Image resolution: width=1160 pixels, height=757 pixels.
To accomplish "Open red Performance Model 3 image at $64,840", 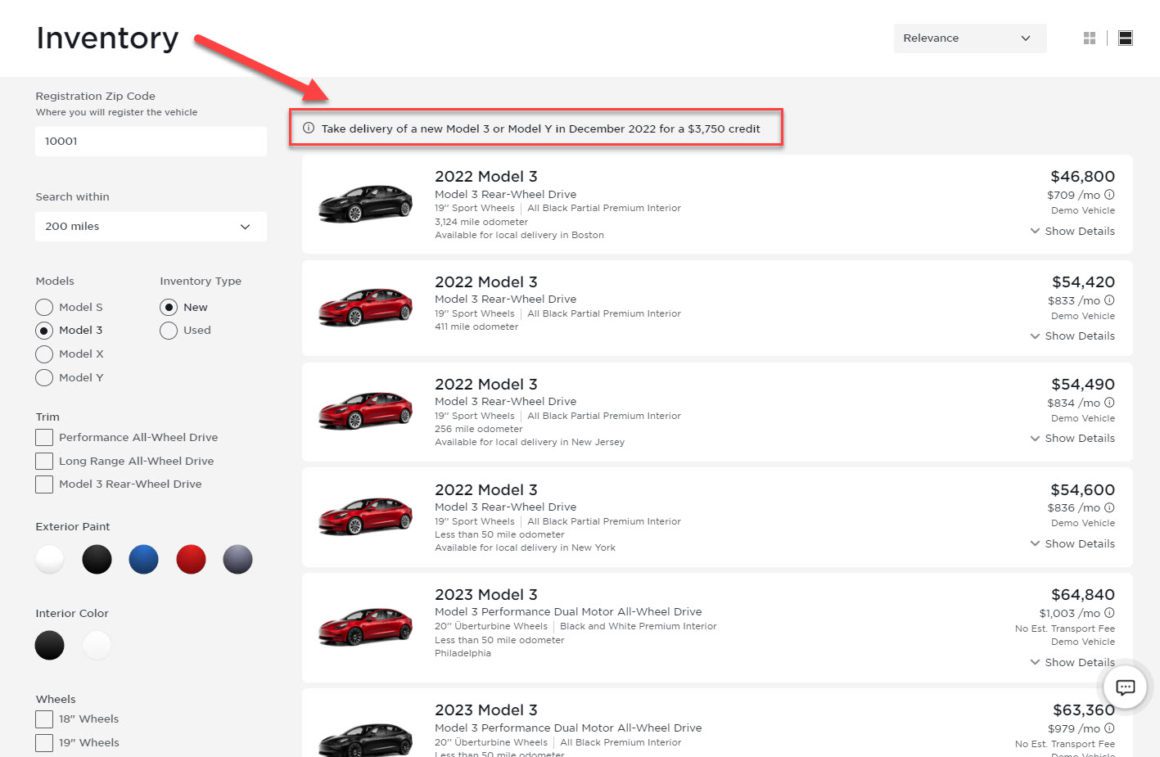I will (x=365, y=627).
